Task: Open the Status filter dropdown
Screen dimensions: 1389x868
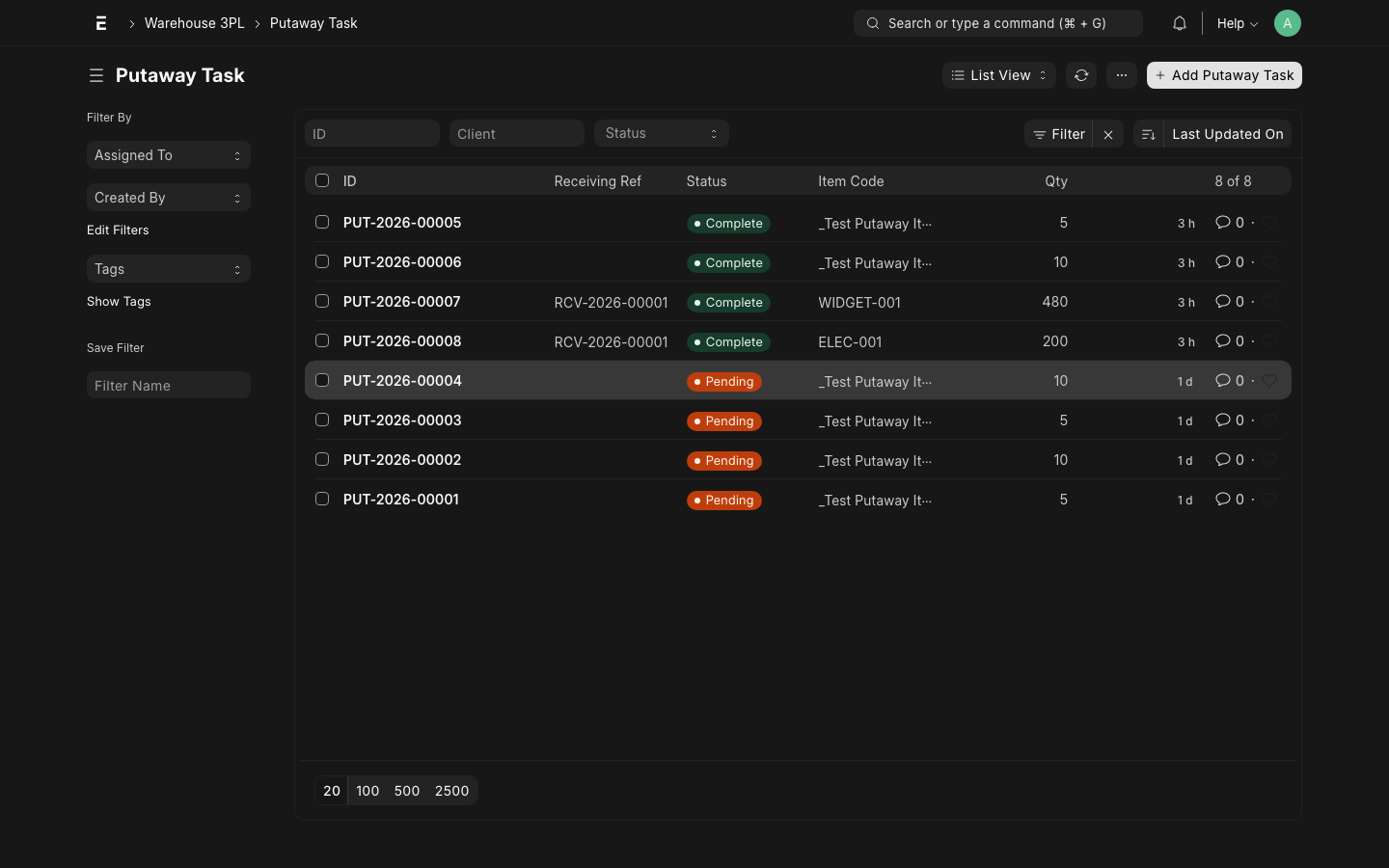Action: tap(661, 133)
